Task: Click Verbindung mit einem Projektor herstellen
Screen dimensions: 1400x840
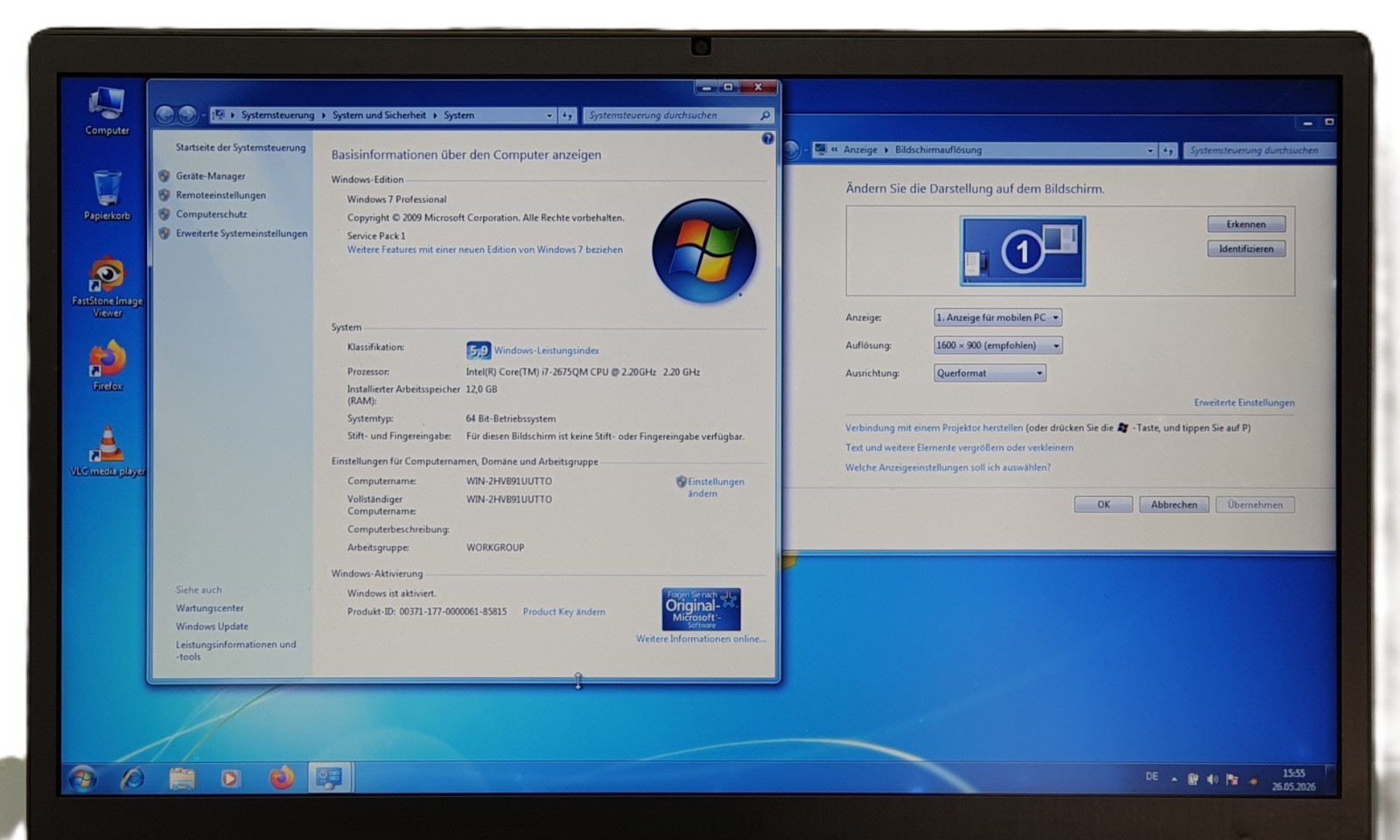Action: [x=934, y=428]
